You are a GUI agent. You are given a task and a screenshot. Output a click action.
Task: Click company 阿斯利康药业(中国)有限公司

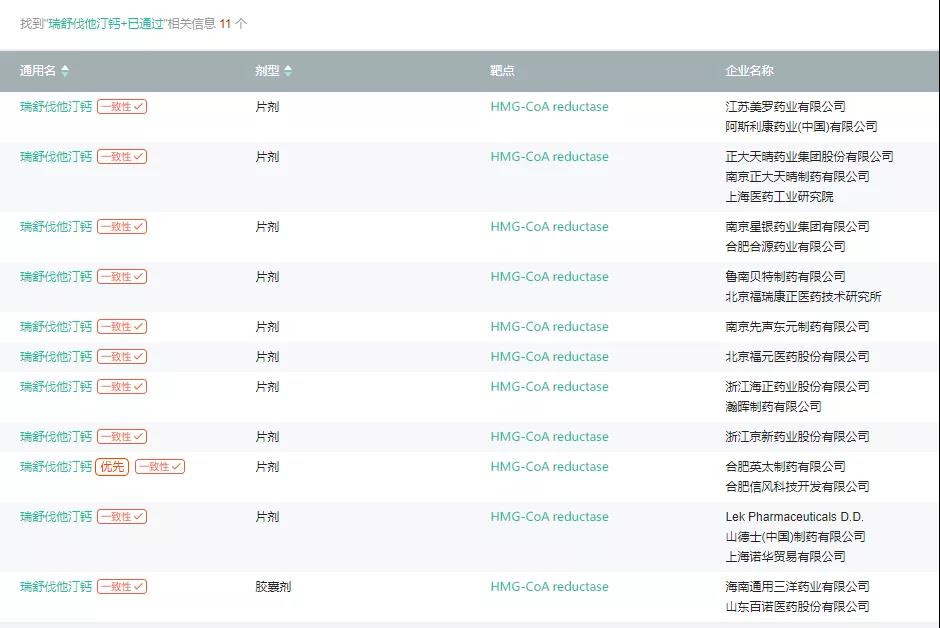pyautogui.click(x=801, y=127)
